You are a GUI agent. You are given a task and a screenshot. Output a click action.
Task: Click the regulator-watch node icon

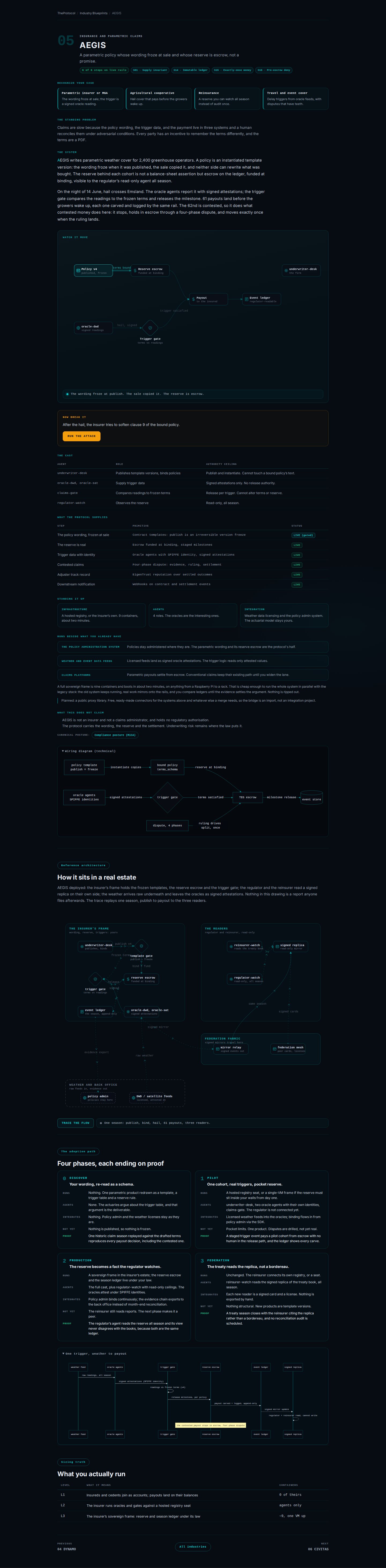(231, 979)
